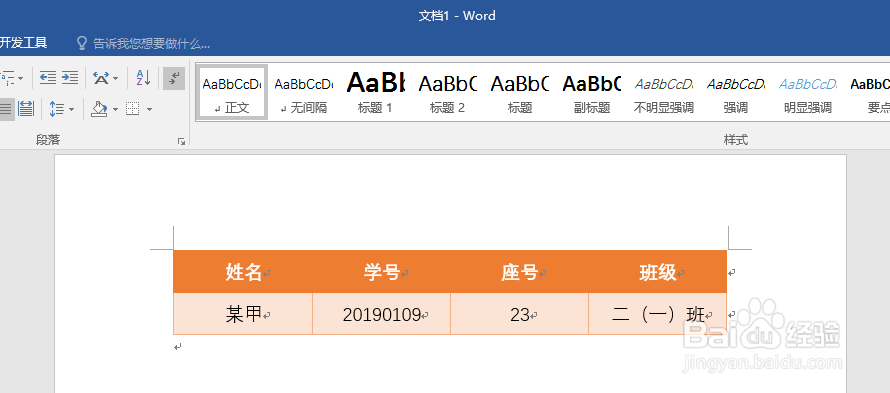This screenshot has height=393, width=890.
Task: Expand the Asian layout dropdown arrow
Action: click(x=116, y=78)
